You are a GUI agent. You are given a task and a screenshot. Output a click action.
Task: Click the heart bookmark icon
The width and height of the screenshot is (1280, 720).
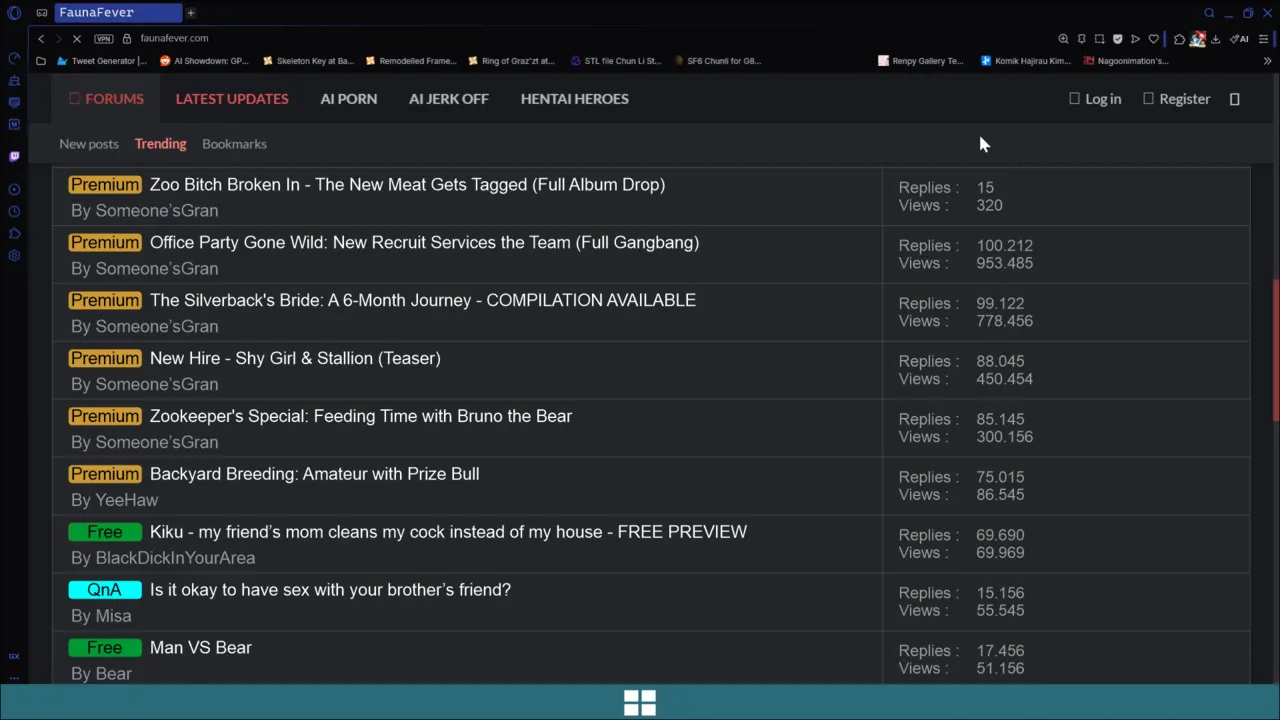coord(1153,39)
